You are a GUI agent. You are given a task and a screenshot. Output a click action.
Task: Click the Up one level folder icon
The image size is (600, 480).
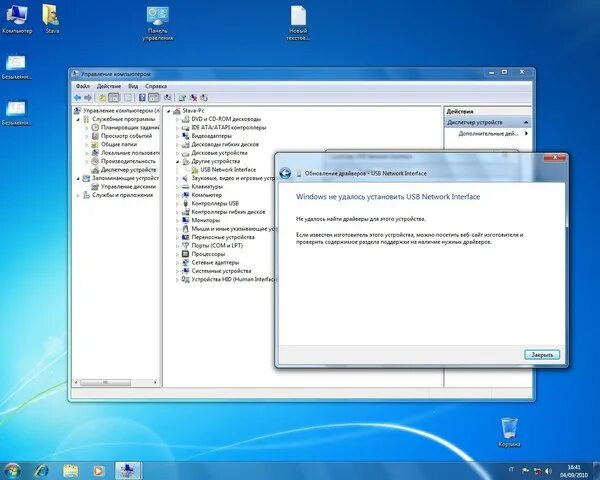(103, 98)
